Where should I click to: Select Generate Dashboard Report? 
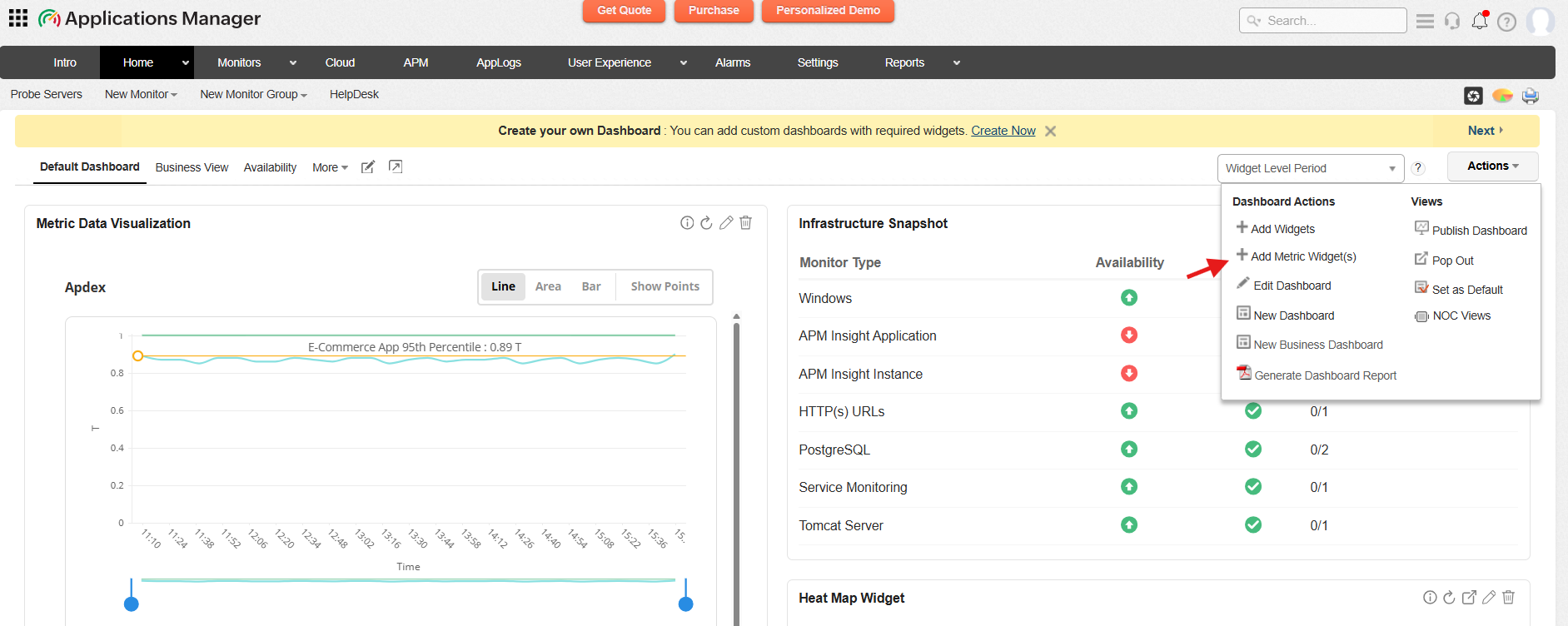(1317, 375)
